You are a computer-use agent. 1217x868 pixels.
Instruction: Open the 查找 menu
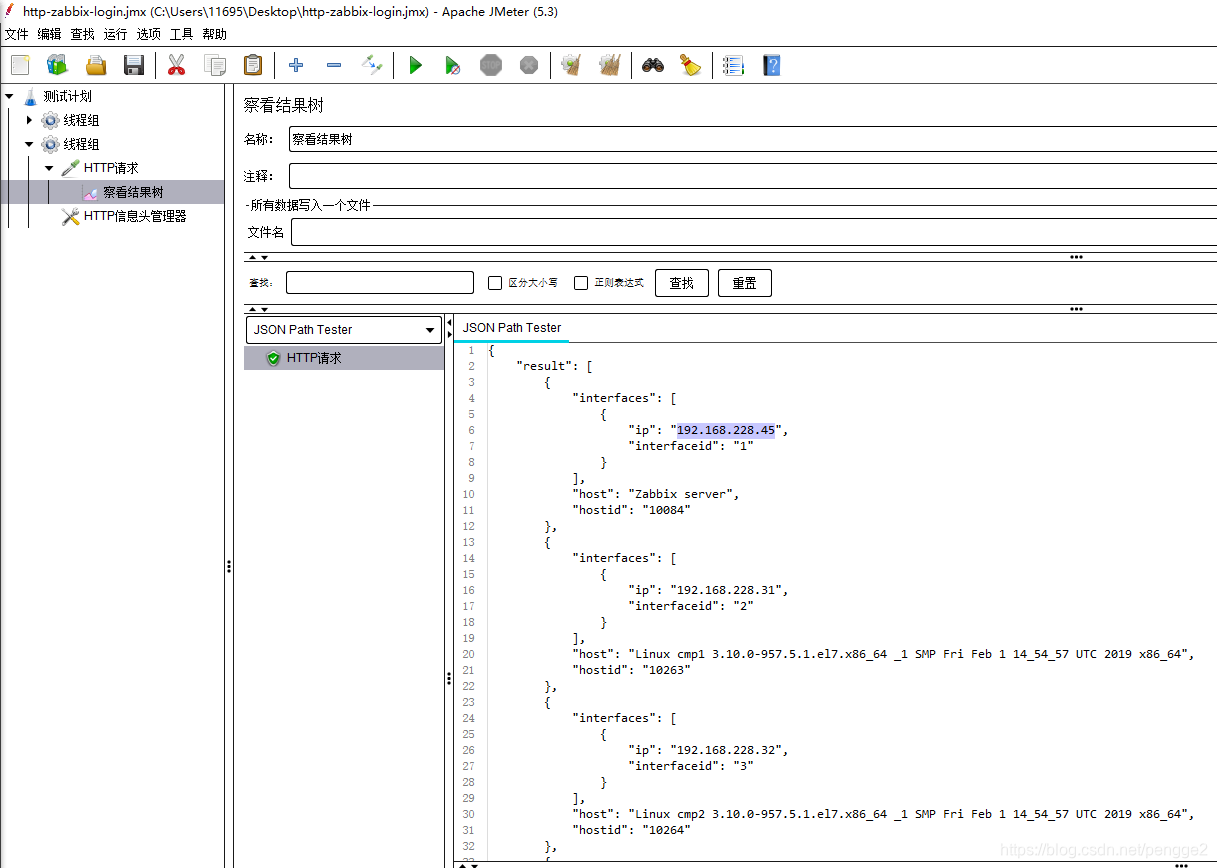83,34
